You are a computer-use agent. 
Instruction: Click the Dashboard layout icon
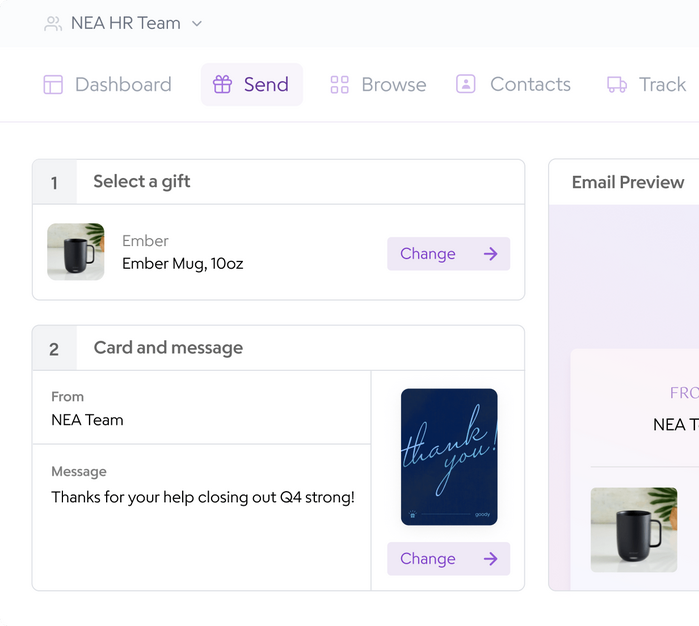click(53, 85)
